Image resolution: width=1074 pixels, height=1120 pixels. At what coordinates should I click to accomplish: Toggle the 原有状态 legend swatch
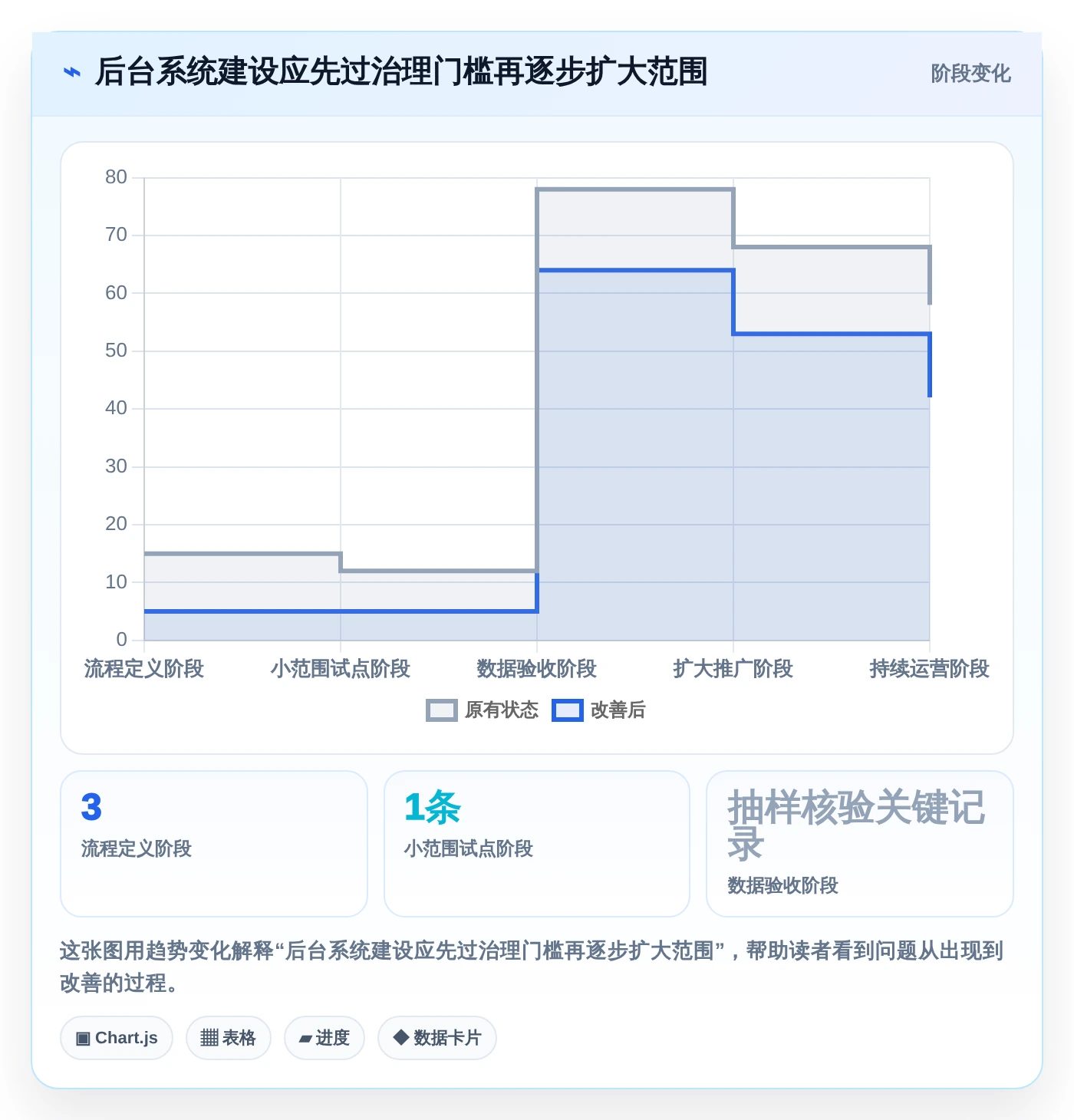tap(442, 710)
